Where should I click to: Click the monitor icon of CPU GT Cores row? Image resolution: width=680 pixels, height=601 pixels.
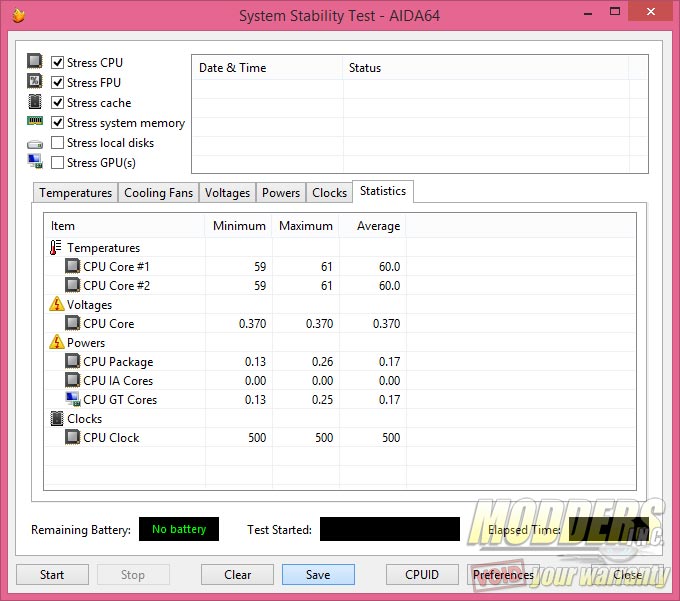[x=73, y=399]
